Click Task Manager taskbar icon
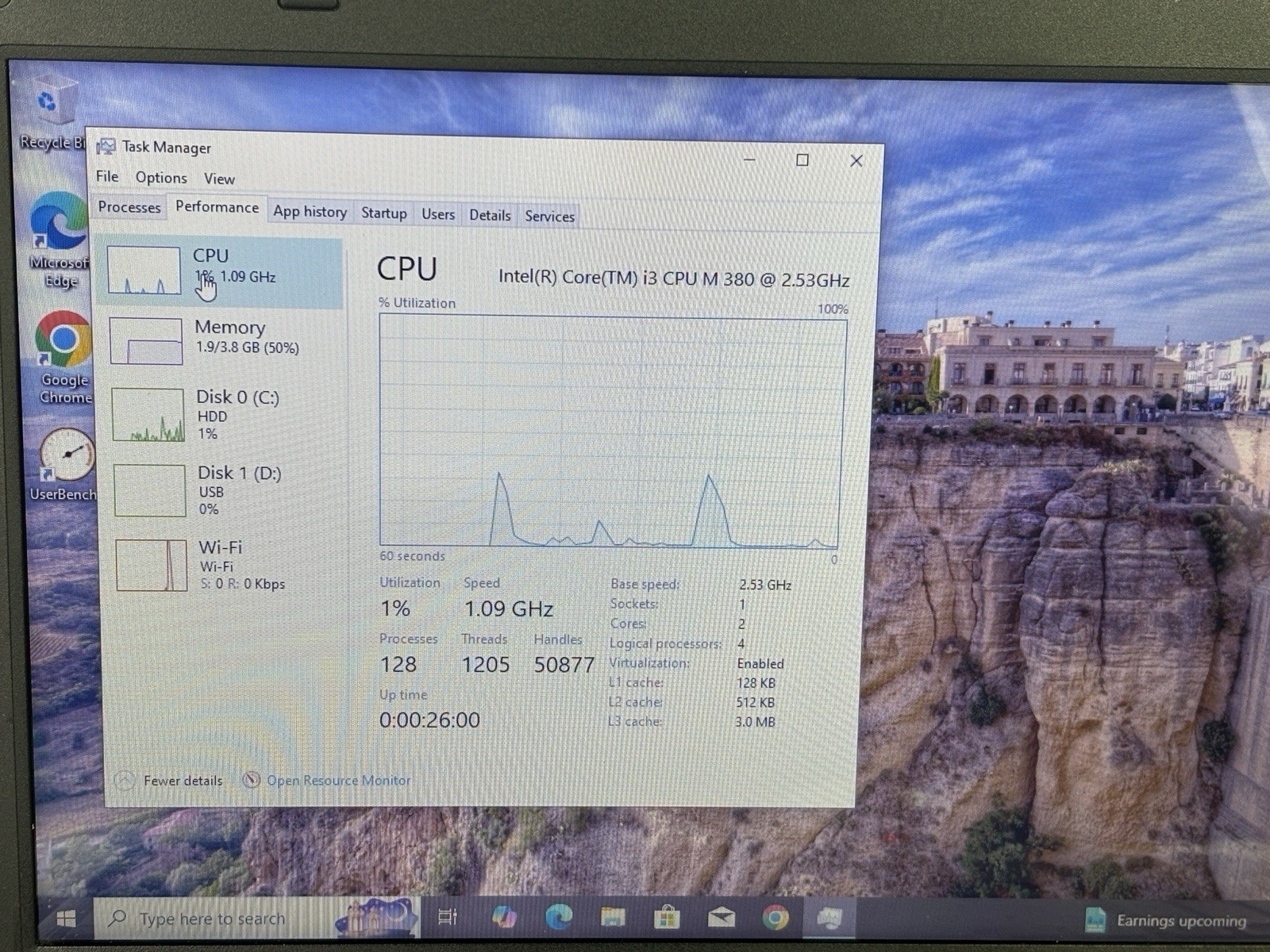The image size is (1270, 952). point(829,919)
